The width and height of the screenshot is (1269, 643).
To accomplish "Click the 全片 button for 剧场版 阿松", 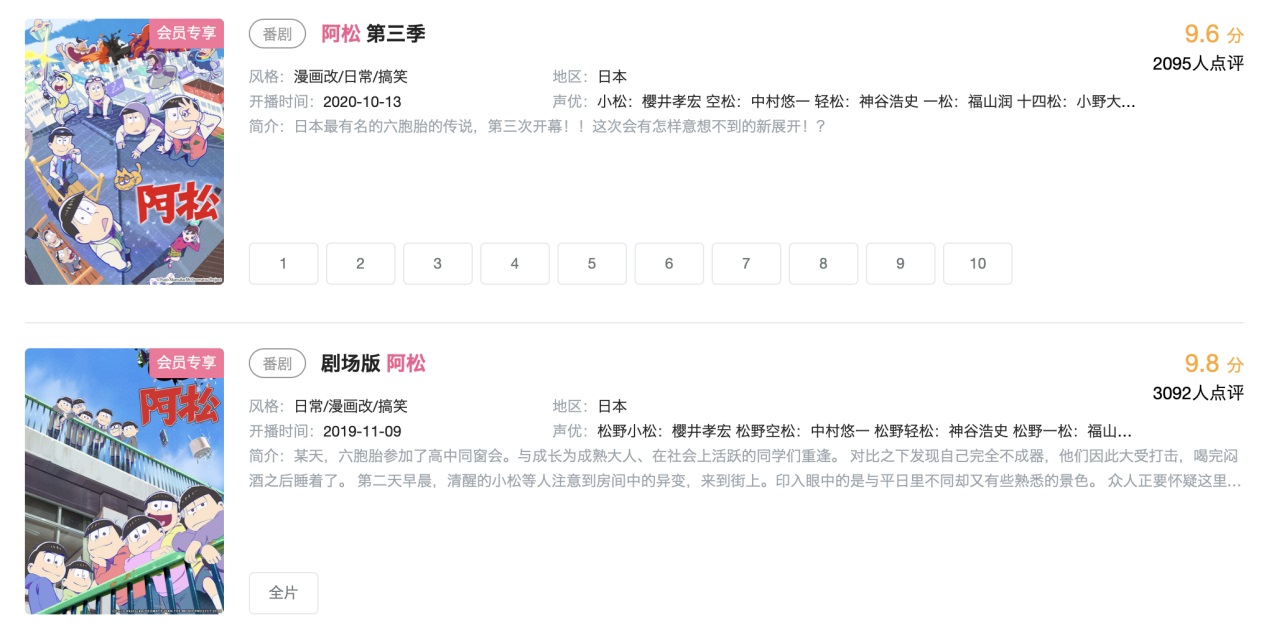I will click(x=284, y=593).
